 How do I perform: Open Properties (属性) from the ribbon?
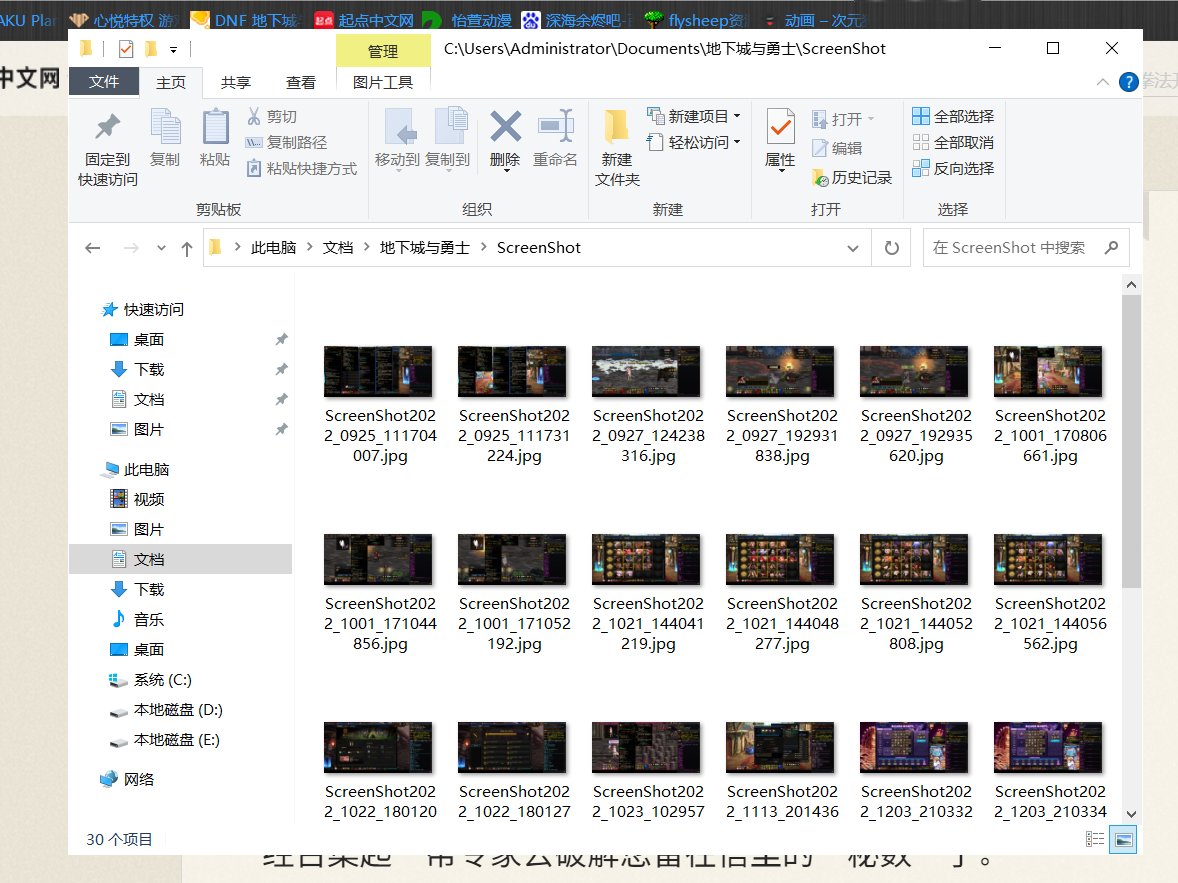pos(781,138)
